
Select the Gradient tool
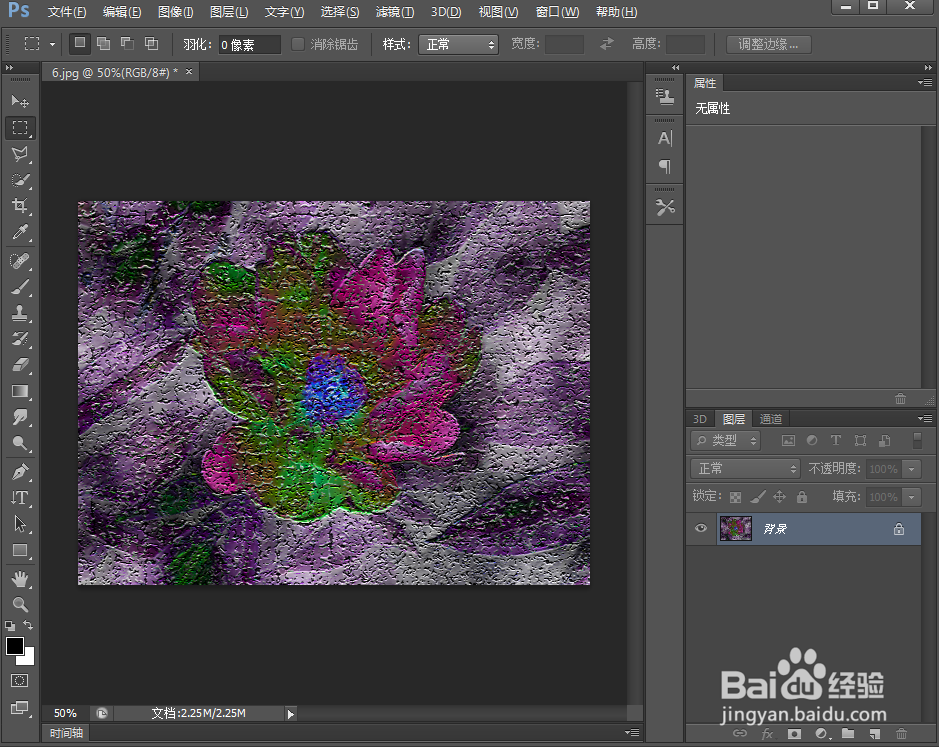tap(20, 391)
